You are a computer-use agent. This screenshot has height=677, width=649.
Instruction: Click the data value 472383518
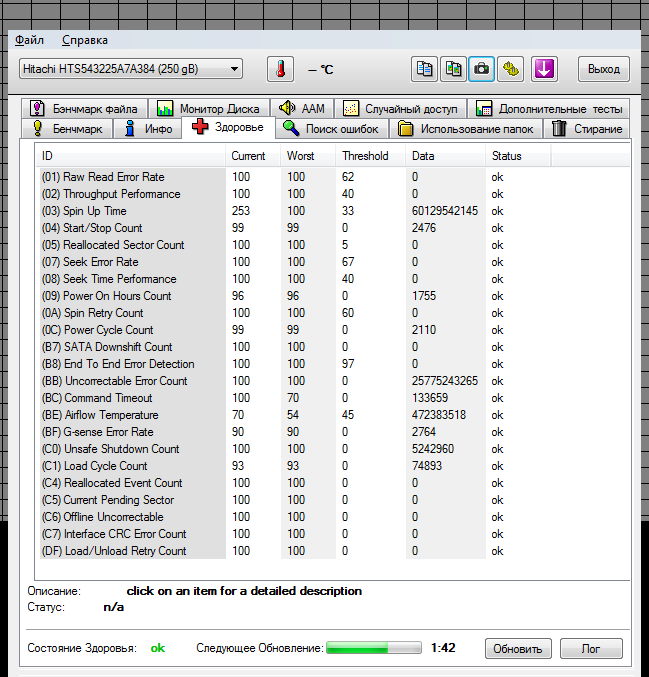pos(439,415)
